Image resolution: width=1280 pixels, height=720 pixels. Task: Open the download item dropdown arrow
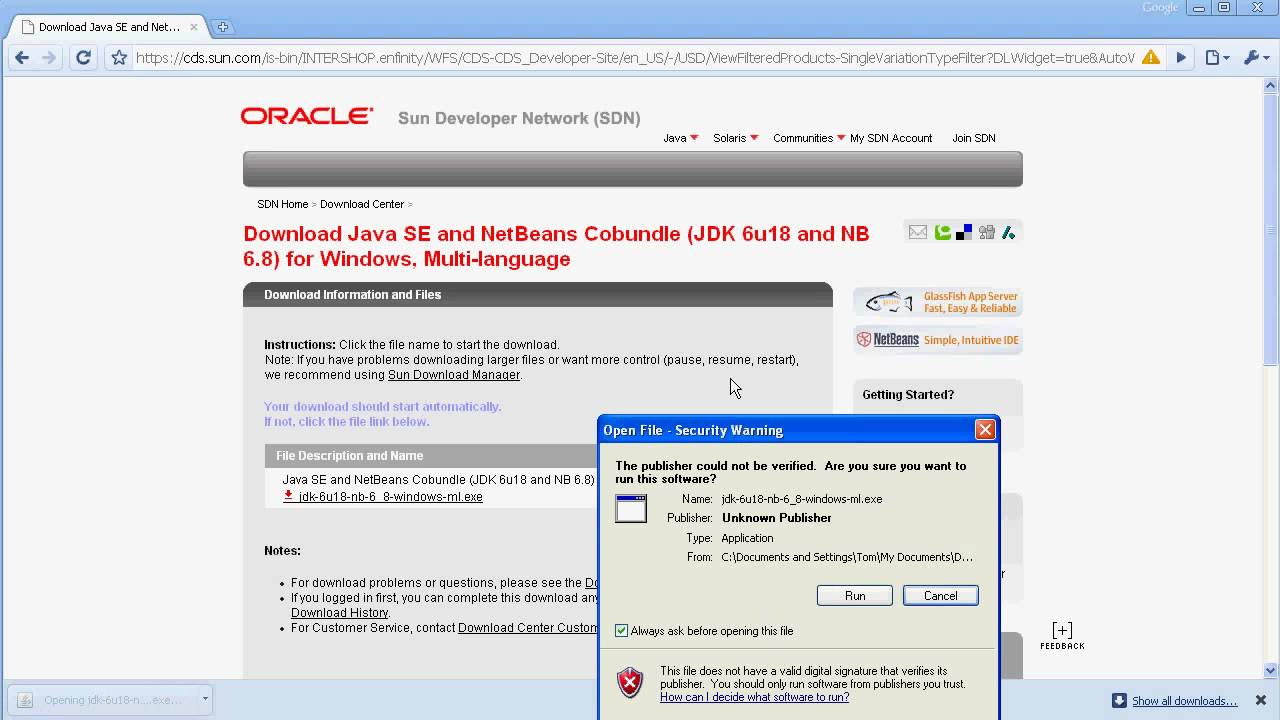click(205, 700)
